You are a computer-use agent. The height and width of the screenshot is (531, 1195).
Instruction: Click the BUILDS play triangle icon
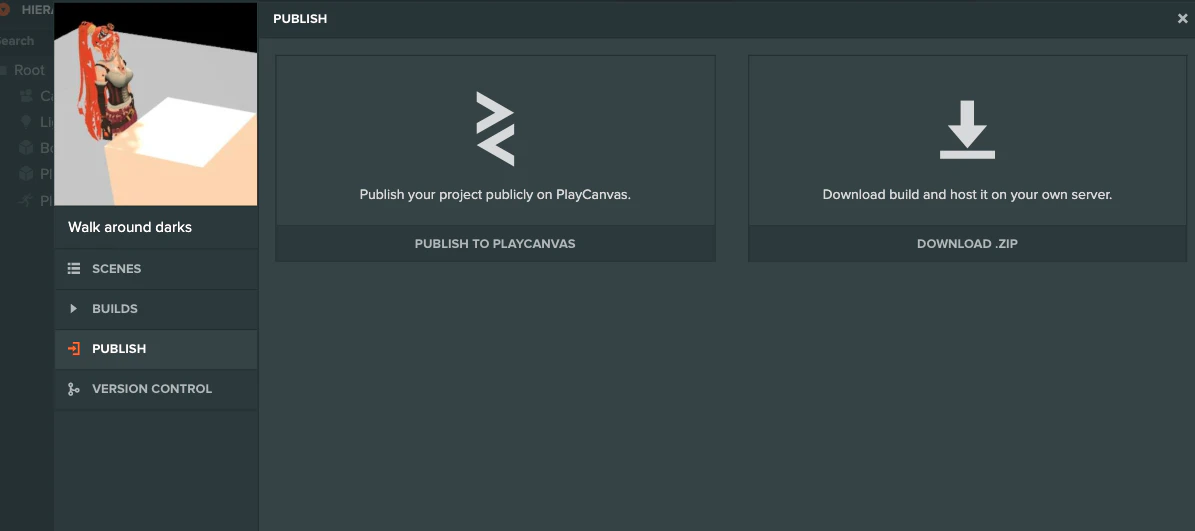74,309
